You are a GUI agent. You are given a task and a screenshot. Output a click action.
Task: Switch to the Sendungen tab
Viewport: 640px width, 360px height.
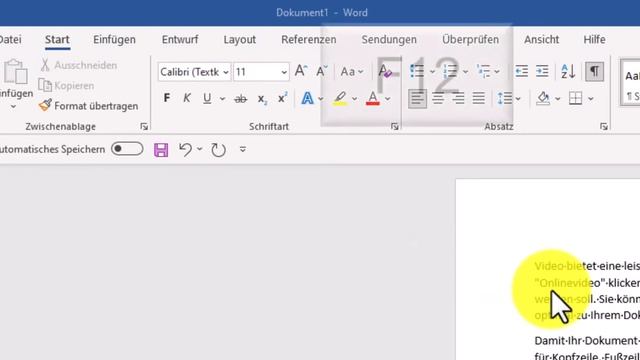pos(389,40)
